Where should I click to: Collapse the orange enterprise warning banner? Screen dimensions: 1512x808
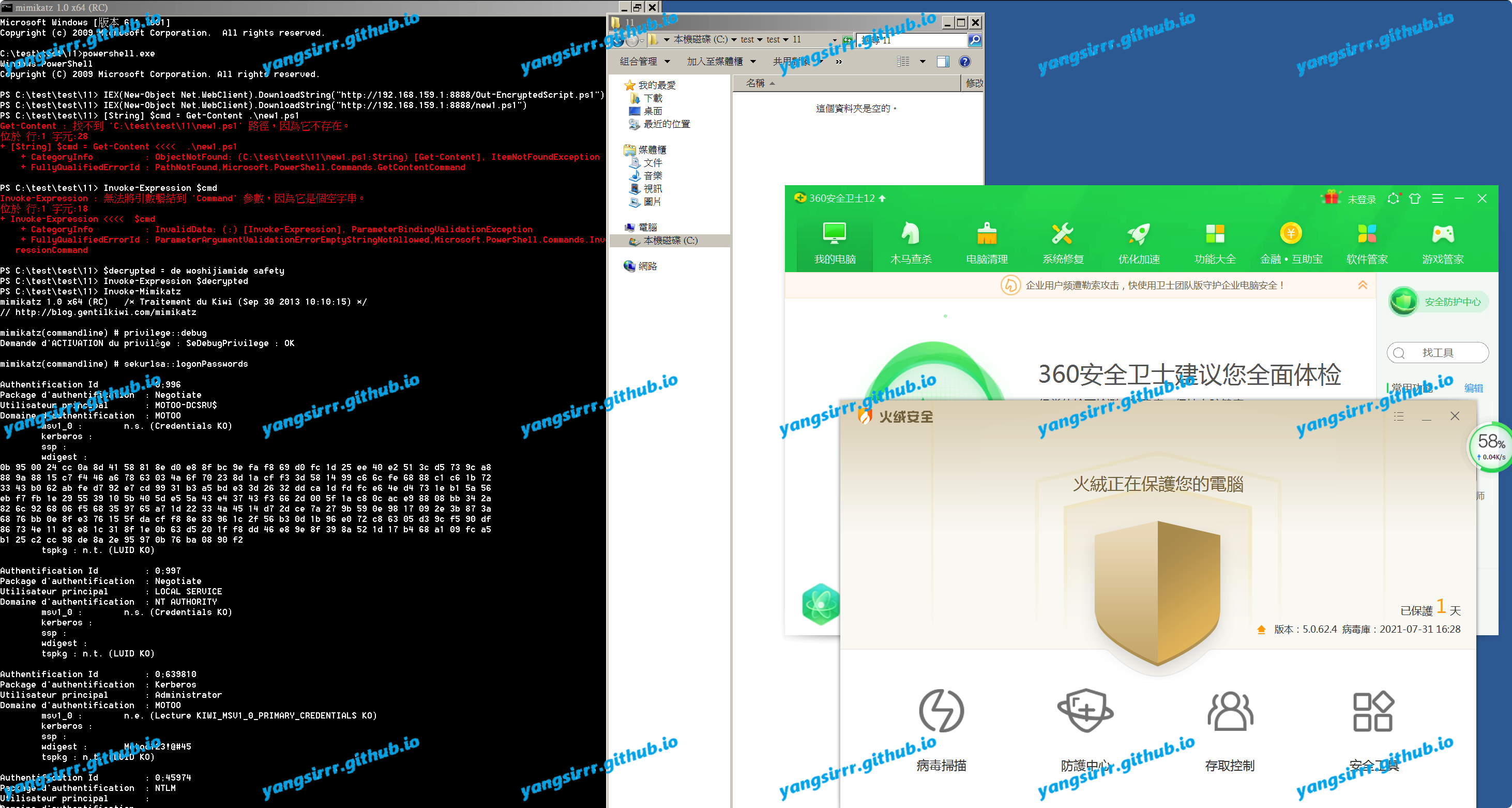tap(1363, 286)
